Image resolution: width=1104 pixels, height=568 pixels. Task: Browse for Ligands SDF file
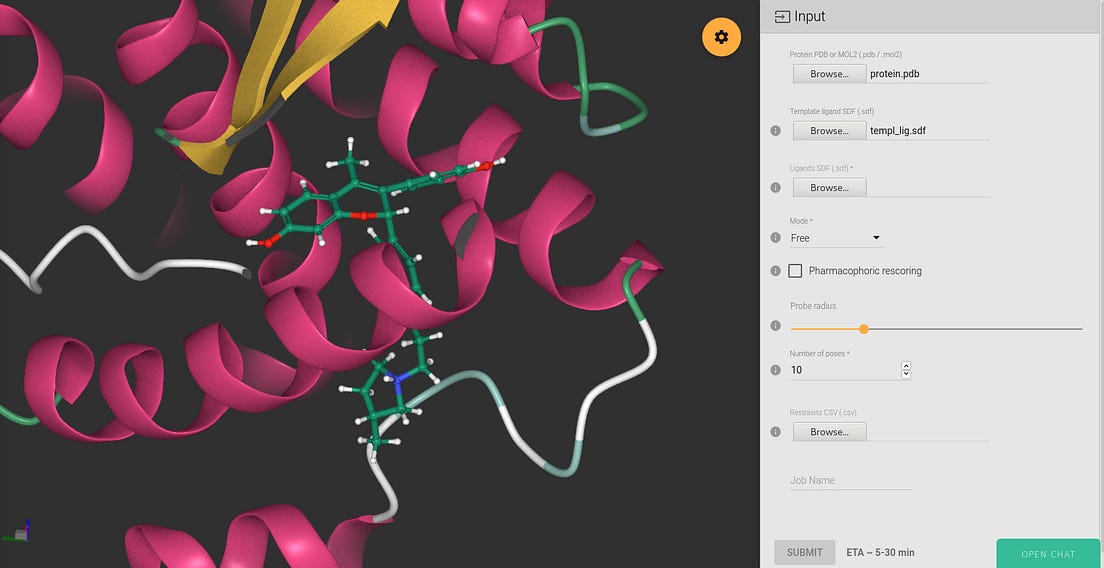[x=829, y=188]
